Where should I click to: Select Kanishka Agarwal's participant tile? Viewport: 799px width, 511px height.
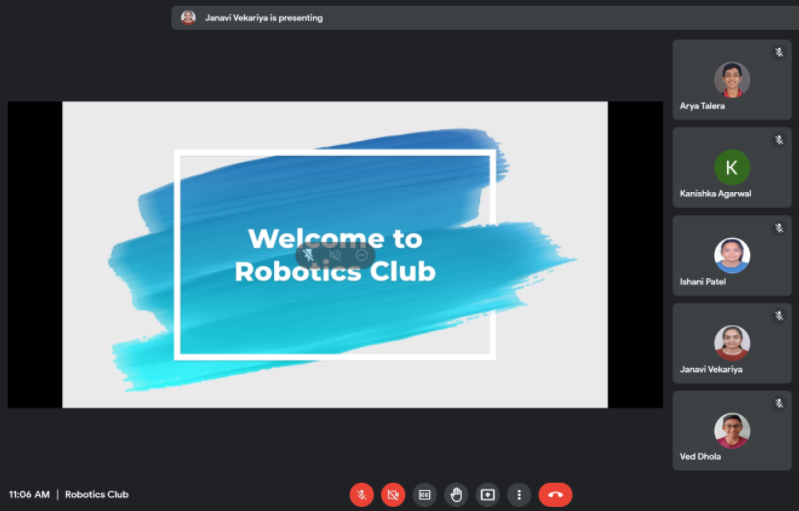pos(732,168)
